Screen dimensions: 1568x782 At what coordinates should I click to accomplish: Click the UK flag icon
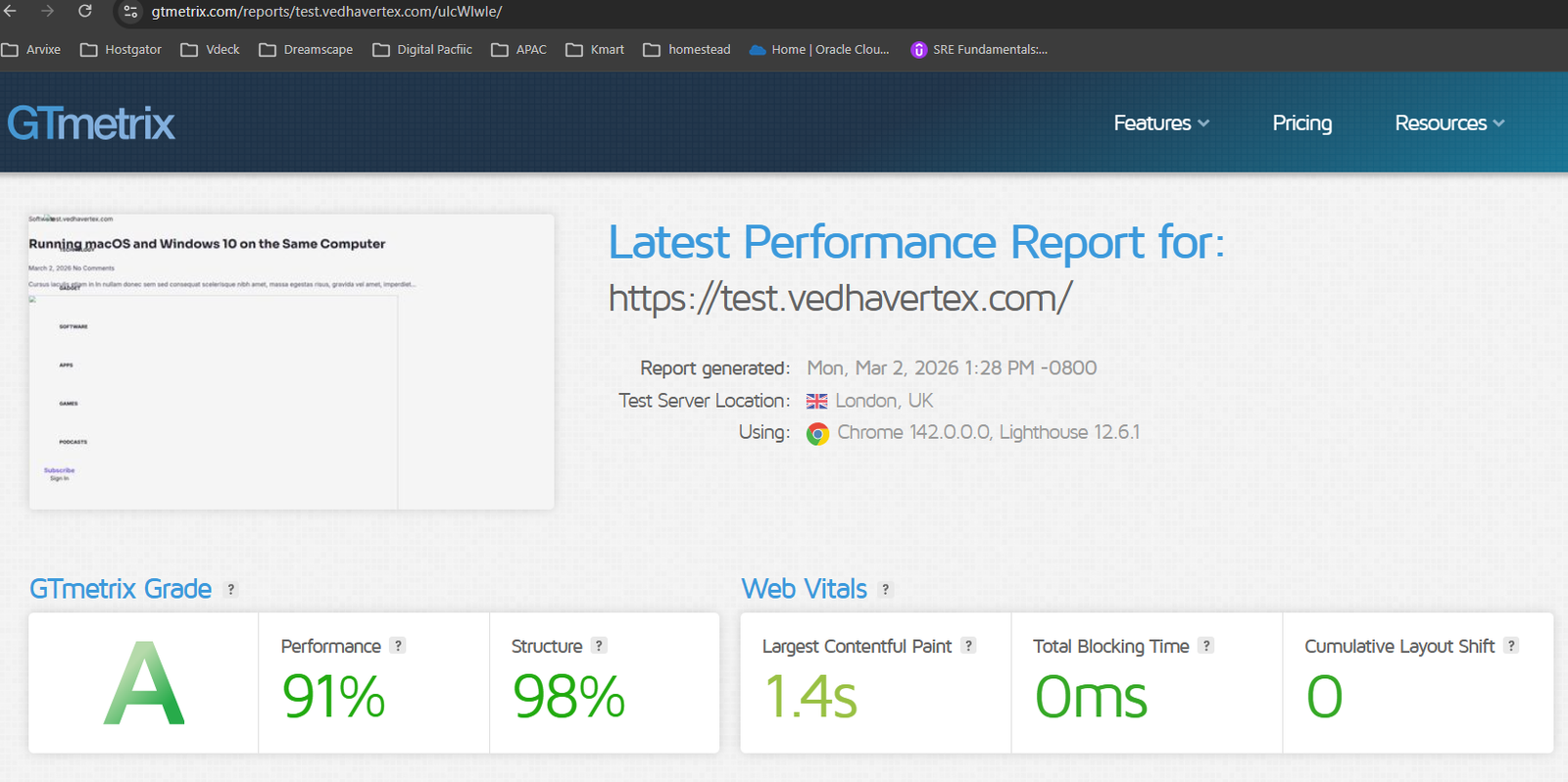point(816,401)
